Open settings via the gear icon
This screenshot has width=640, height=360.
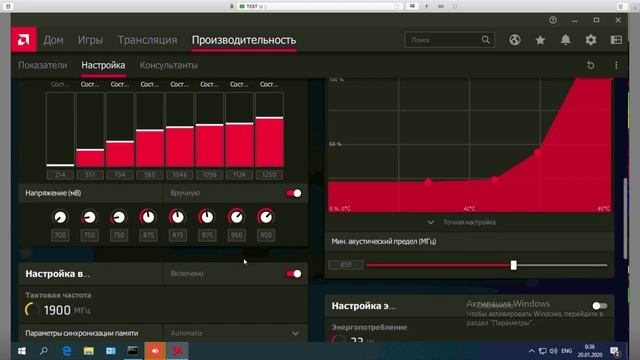(591, 40)
